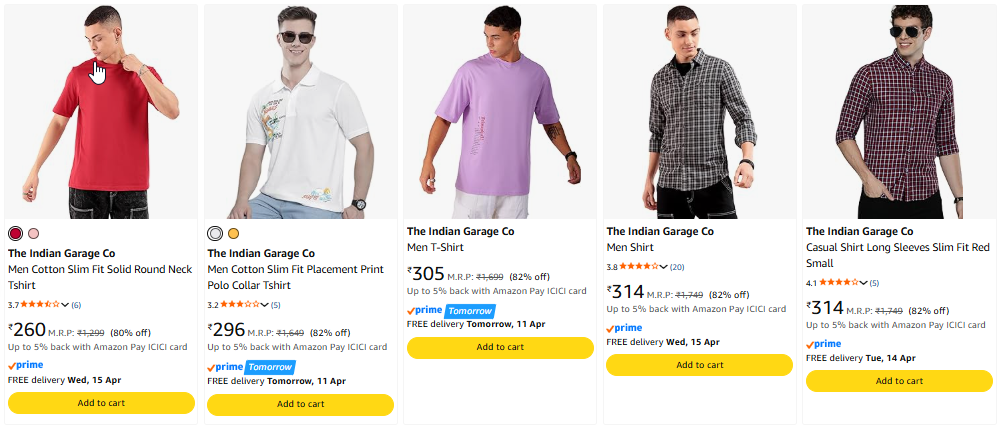Open the lilac oversized tshirt image
Screen dimensions: 998x430
(500, 112)
